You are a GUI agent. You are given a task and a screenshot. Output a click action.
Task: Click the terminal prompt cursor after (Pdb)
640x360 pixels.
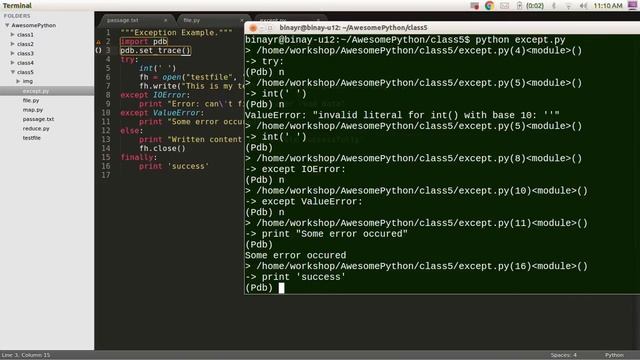coord(281,288)
